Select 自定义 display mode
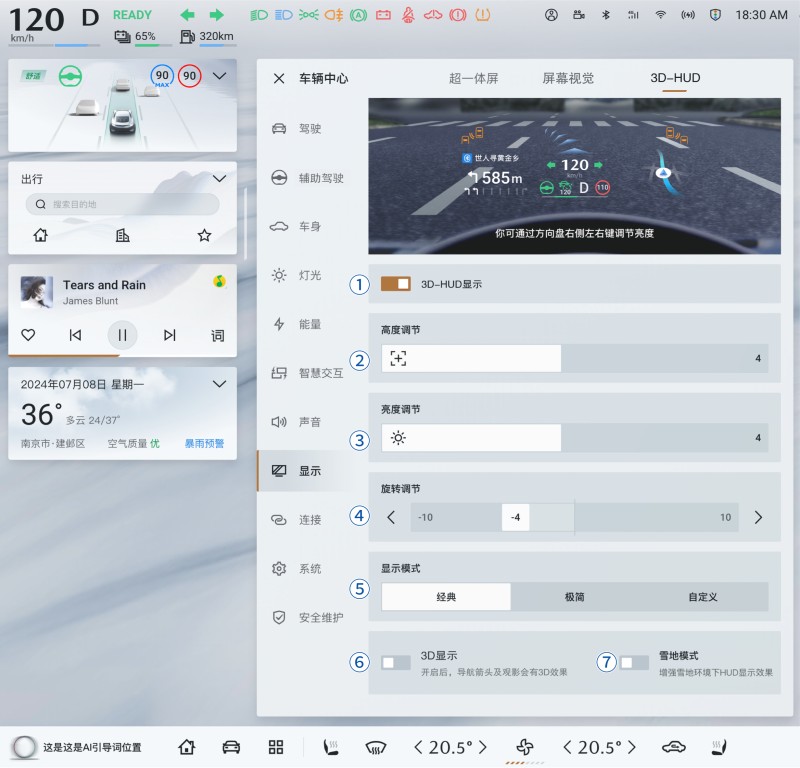This screenshot has width=800, height=768. pyautogui.click(x=703, y=597)
